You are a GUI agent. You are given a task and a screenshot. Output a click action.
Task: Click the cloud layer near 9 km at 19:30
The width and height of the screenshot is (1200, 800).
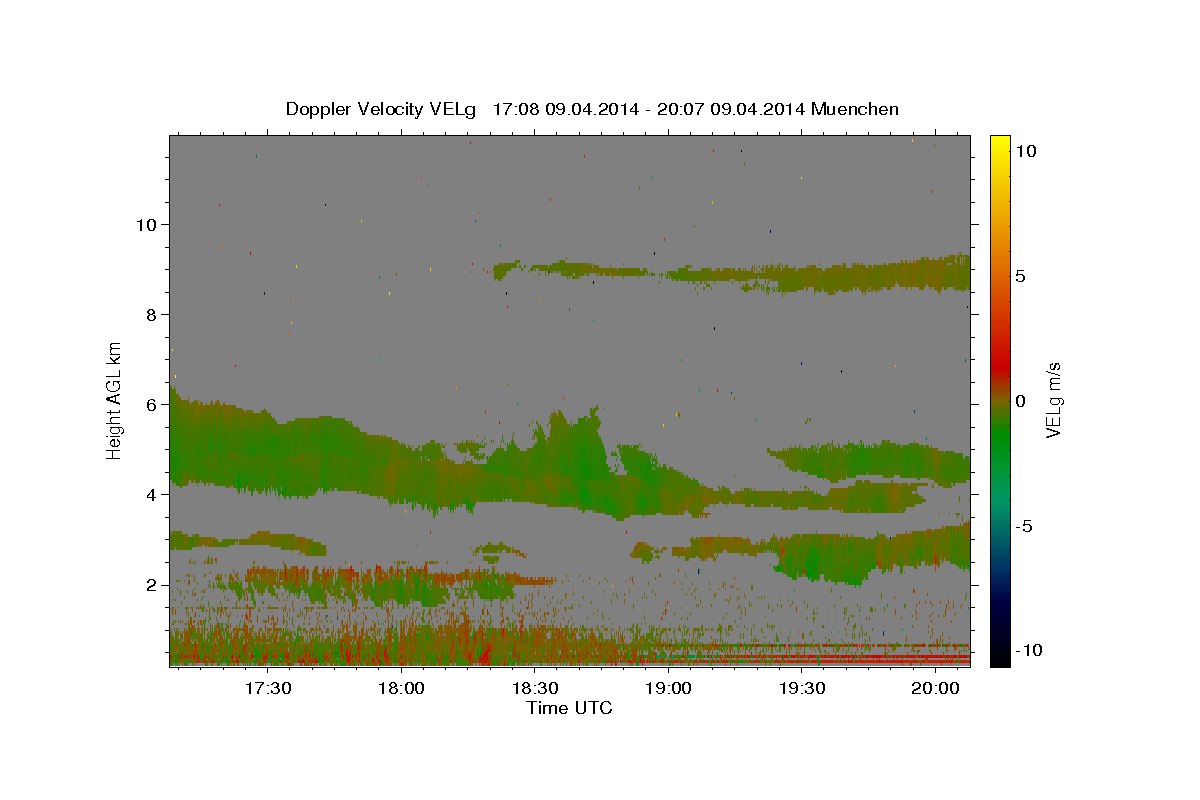pyautogui.click(x=802, y=279)
